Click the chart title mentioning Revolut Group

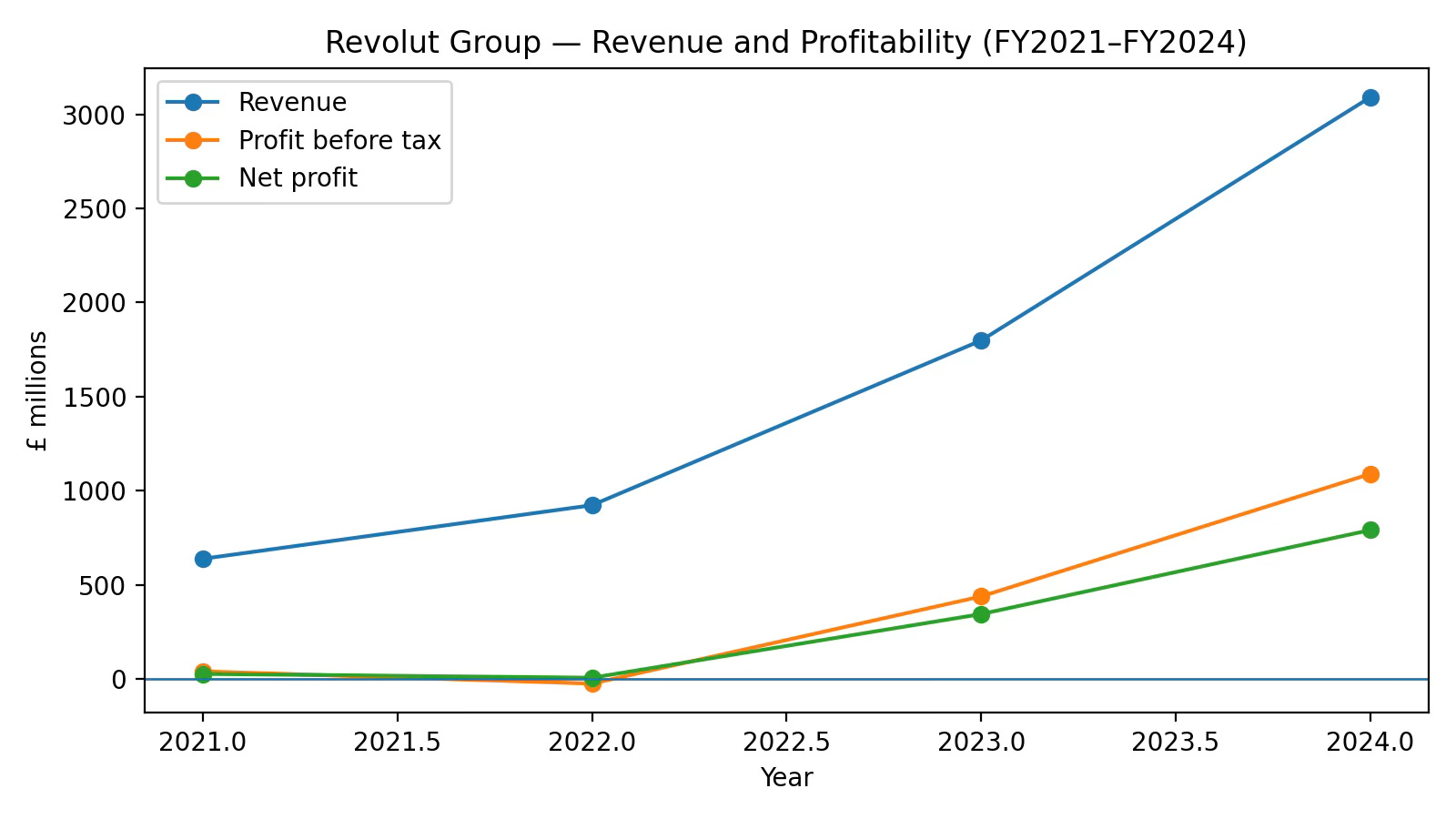(786, 43)
